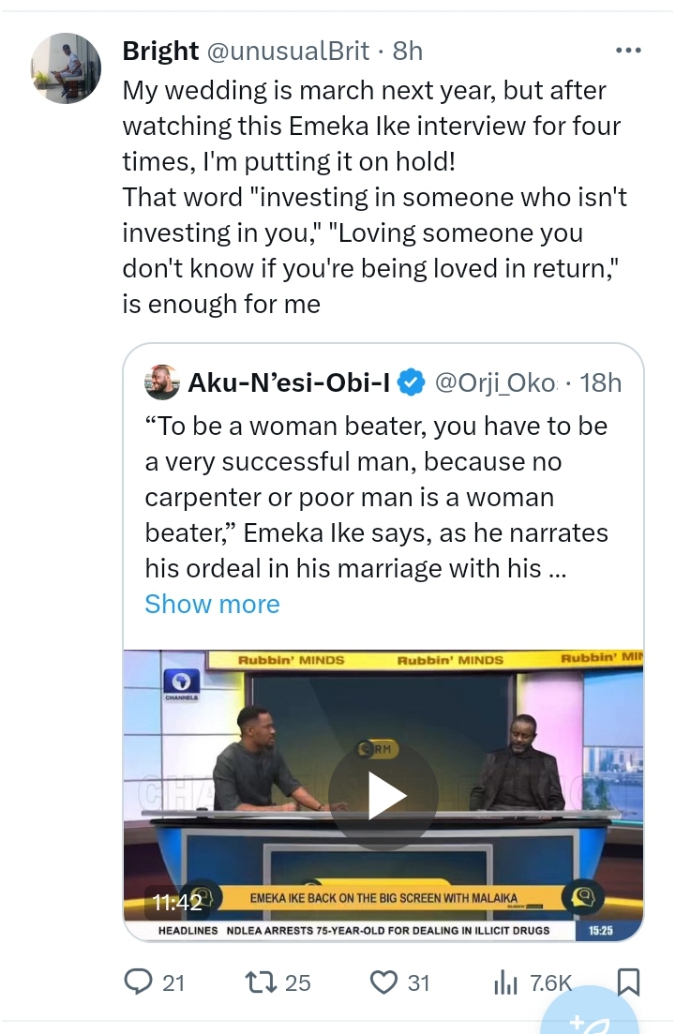This screenshot has width=675, height=1034.
Task: Open the @Orji_Oko handle link
Action: coord(493,381)
